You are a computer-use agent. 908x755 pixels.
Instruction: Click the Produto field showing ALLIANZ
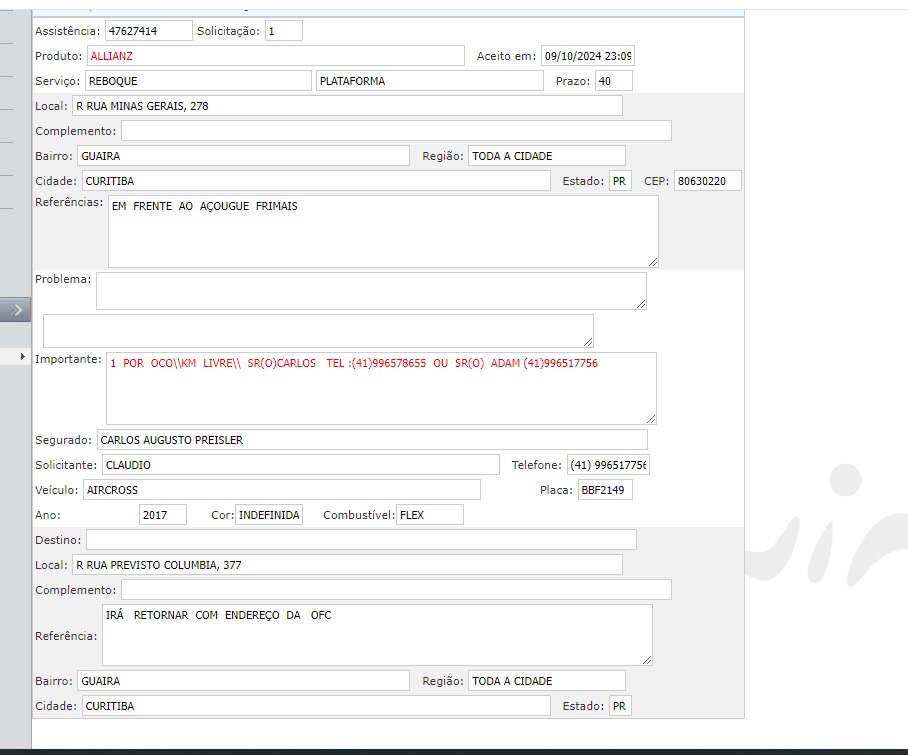point(276,56)
